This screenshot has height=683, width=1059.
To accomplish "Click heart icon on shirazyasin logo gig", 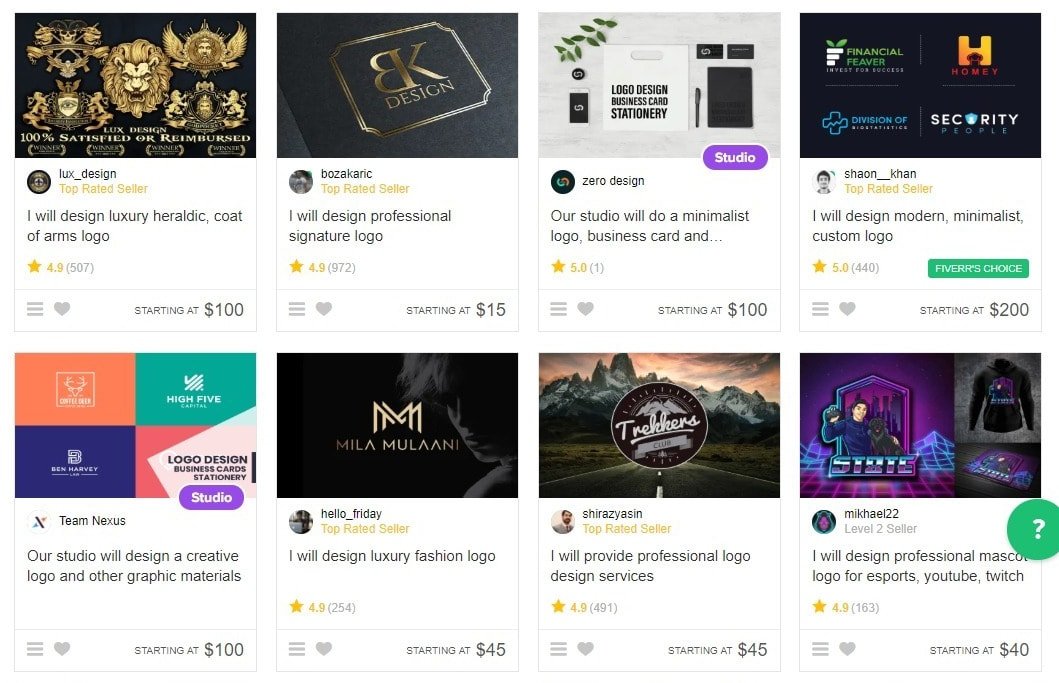I will pyautogui.click(x=586, y=649).
